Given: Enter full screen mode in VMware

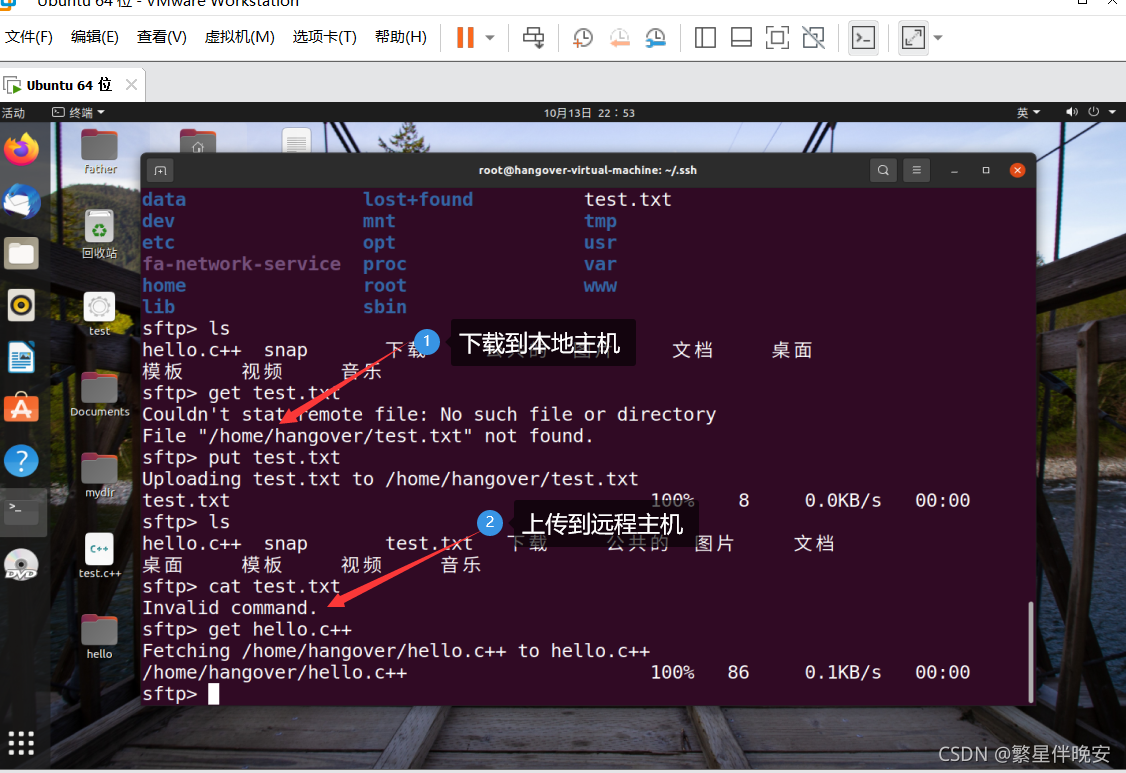Looking at the screenshot, I should tap(912, 37).
